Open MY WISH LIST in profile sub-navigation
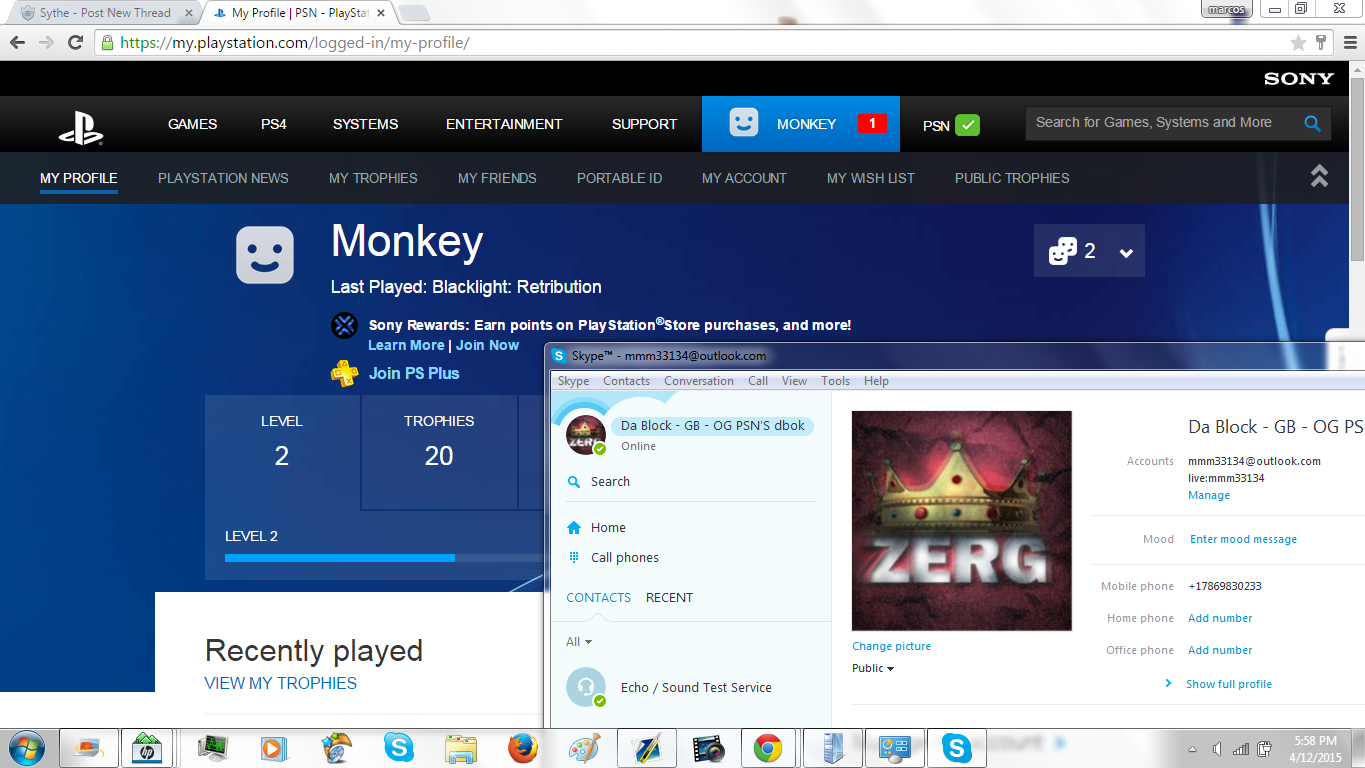Image resolution: width=1365 pixels, height=768 pixels. (871, 178)
